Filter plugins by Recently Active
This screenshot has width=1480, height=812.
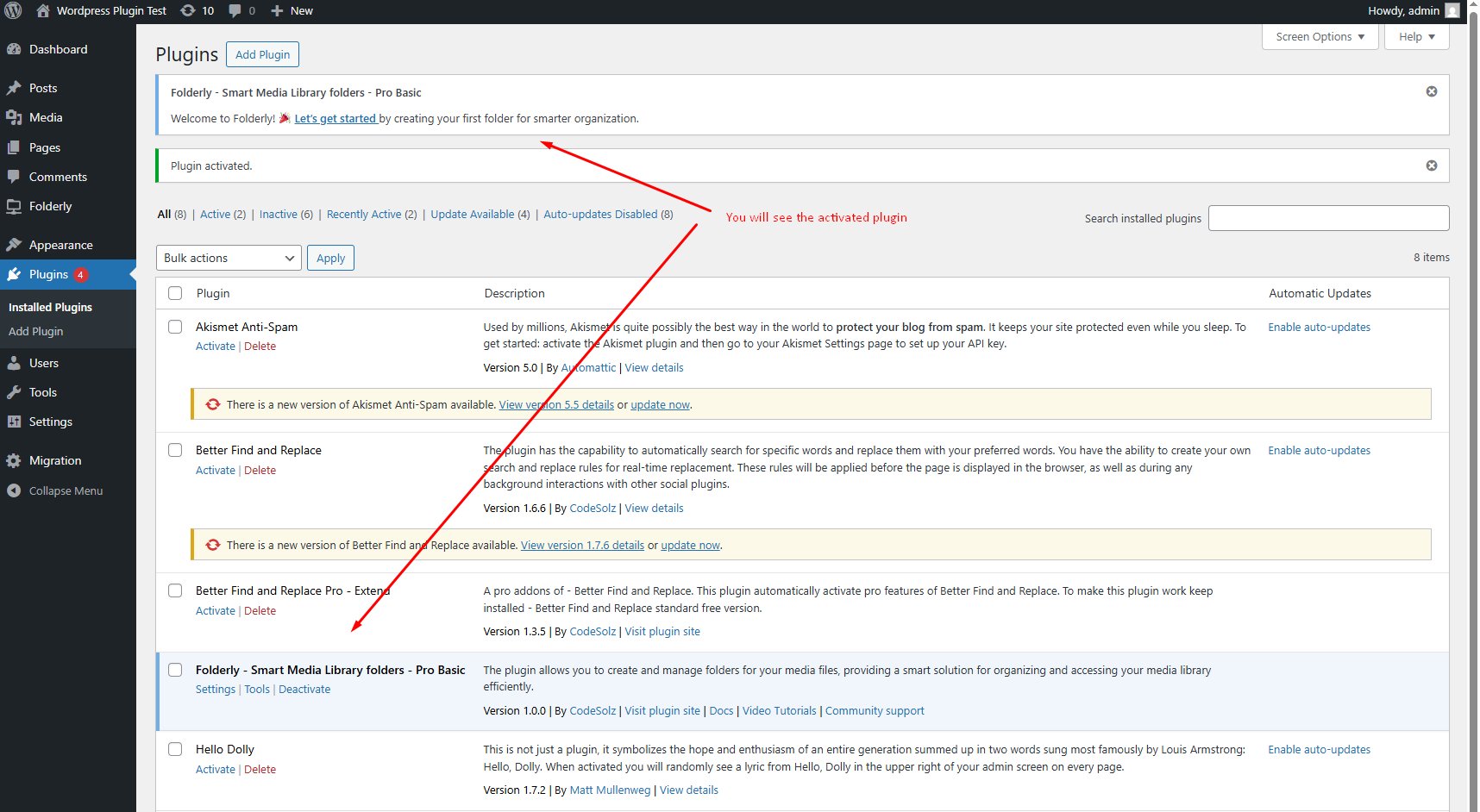click(372, 214)
